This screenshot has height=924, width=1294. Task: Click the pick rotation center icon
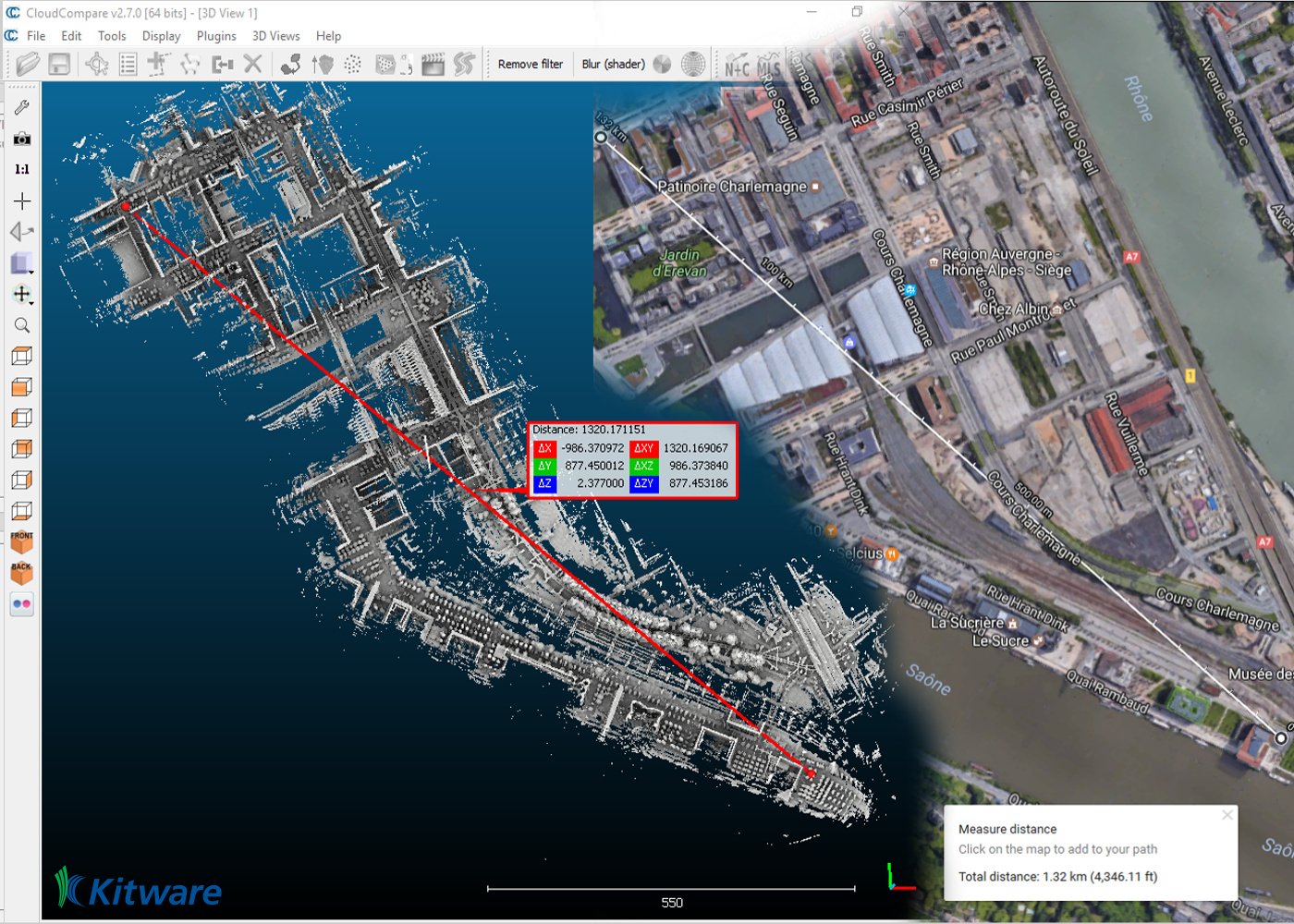tap(159, 64)
